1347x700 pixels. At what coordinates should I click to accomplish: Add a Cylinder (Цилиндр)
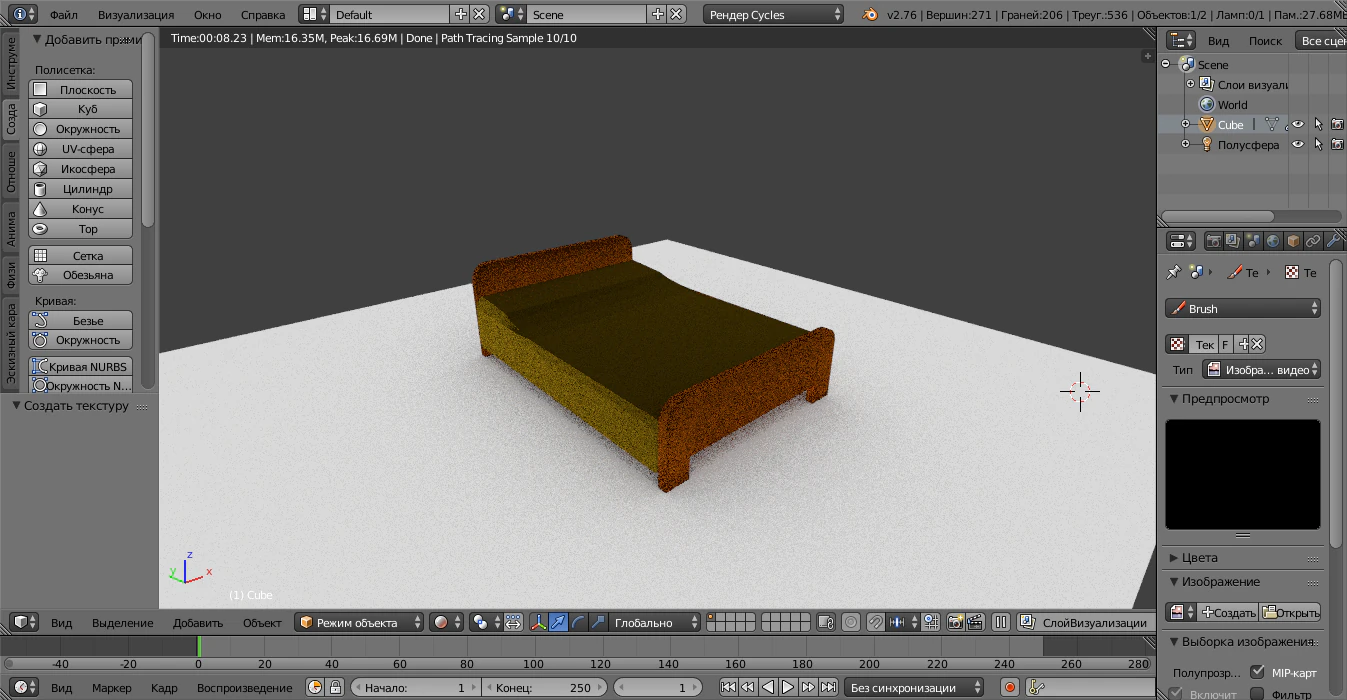click(81, 189)
